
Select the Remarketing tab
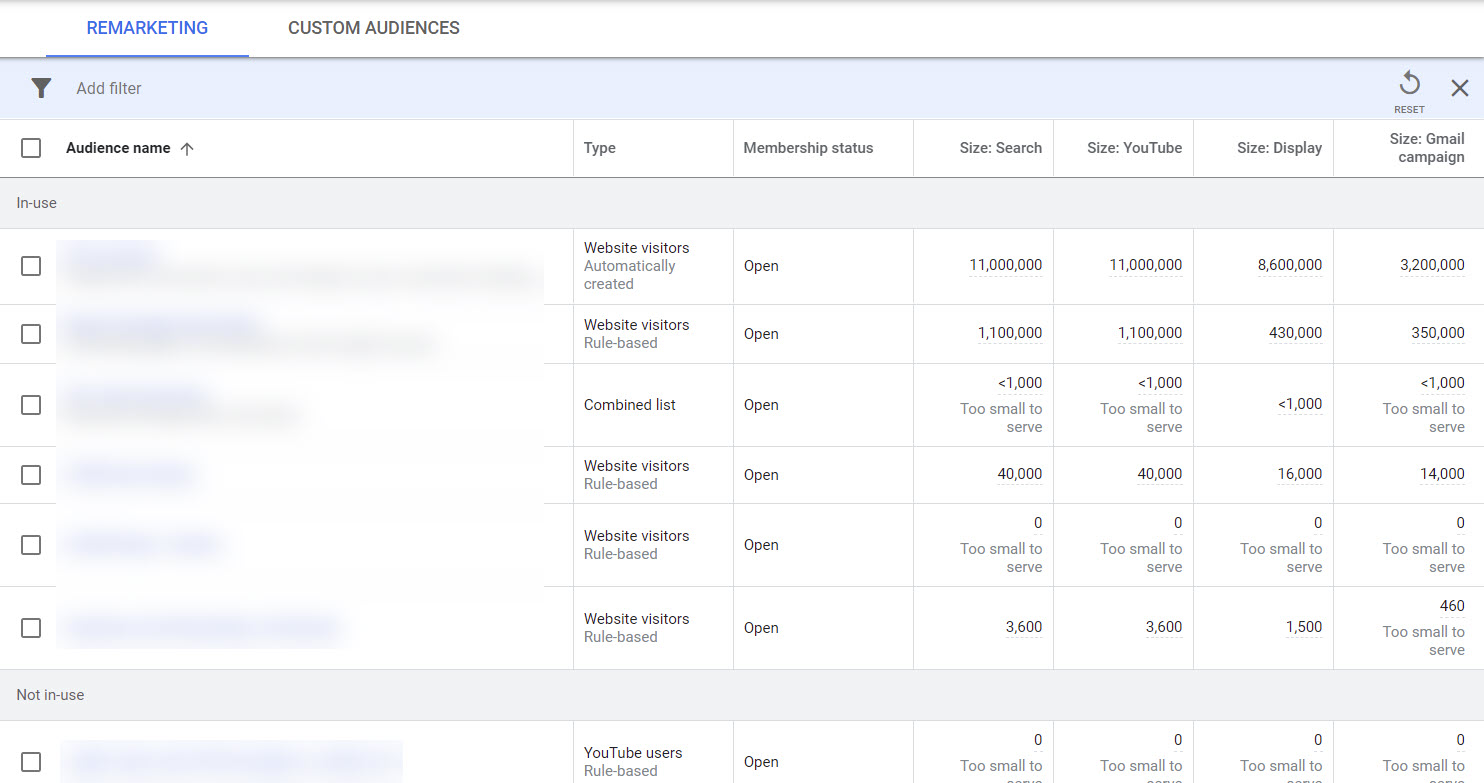click(x=147, y=28)
